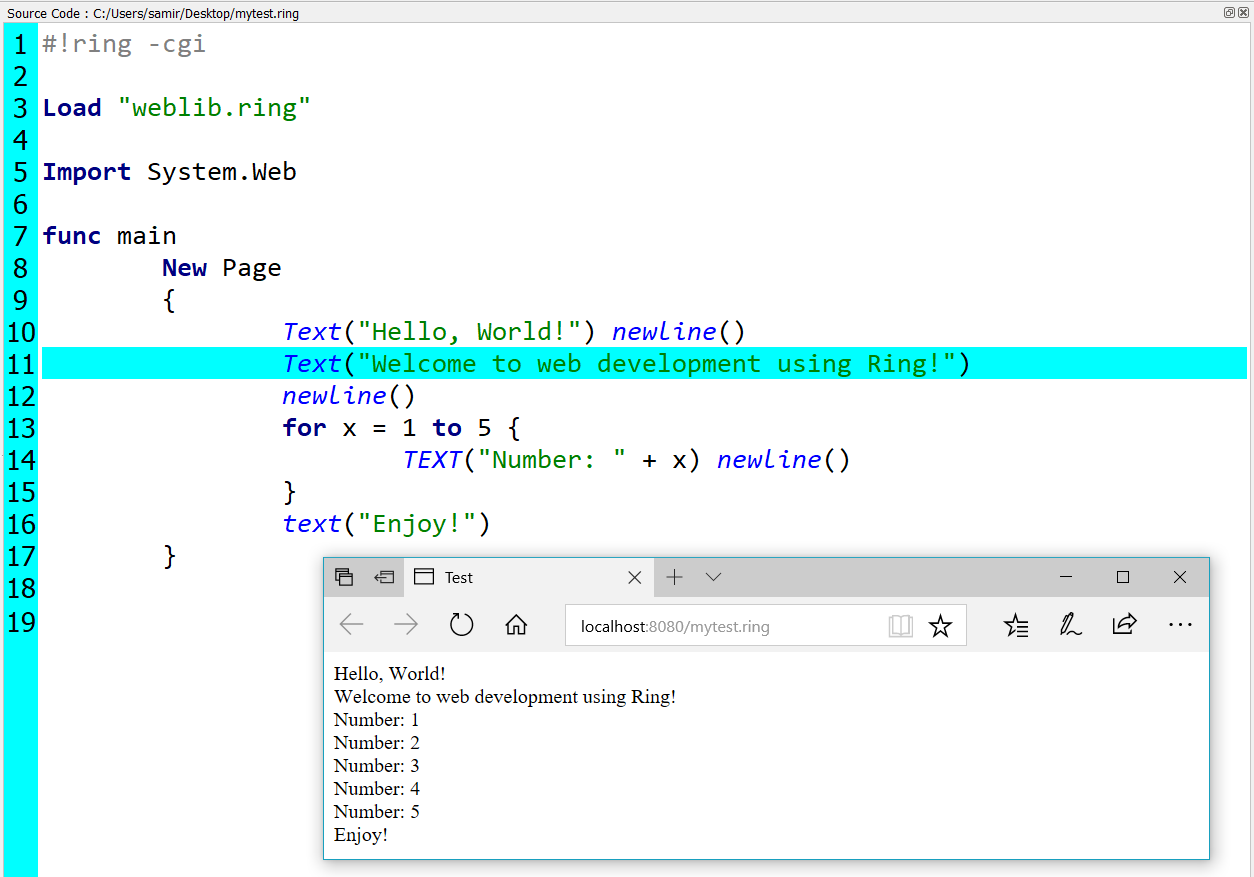Open the tab list chevron dropdown
The height and width of the screenshot is (877, 1254).
pyautogui.click(x=713, y=577)
